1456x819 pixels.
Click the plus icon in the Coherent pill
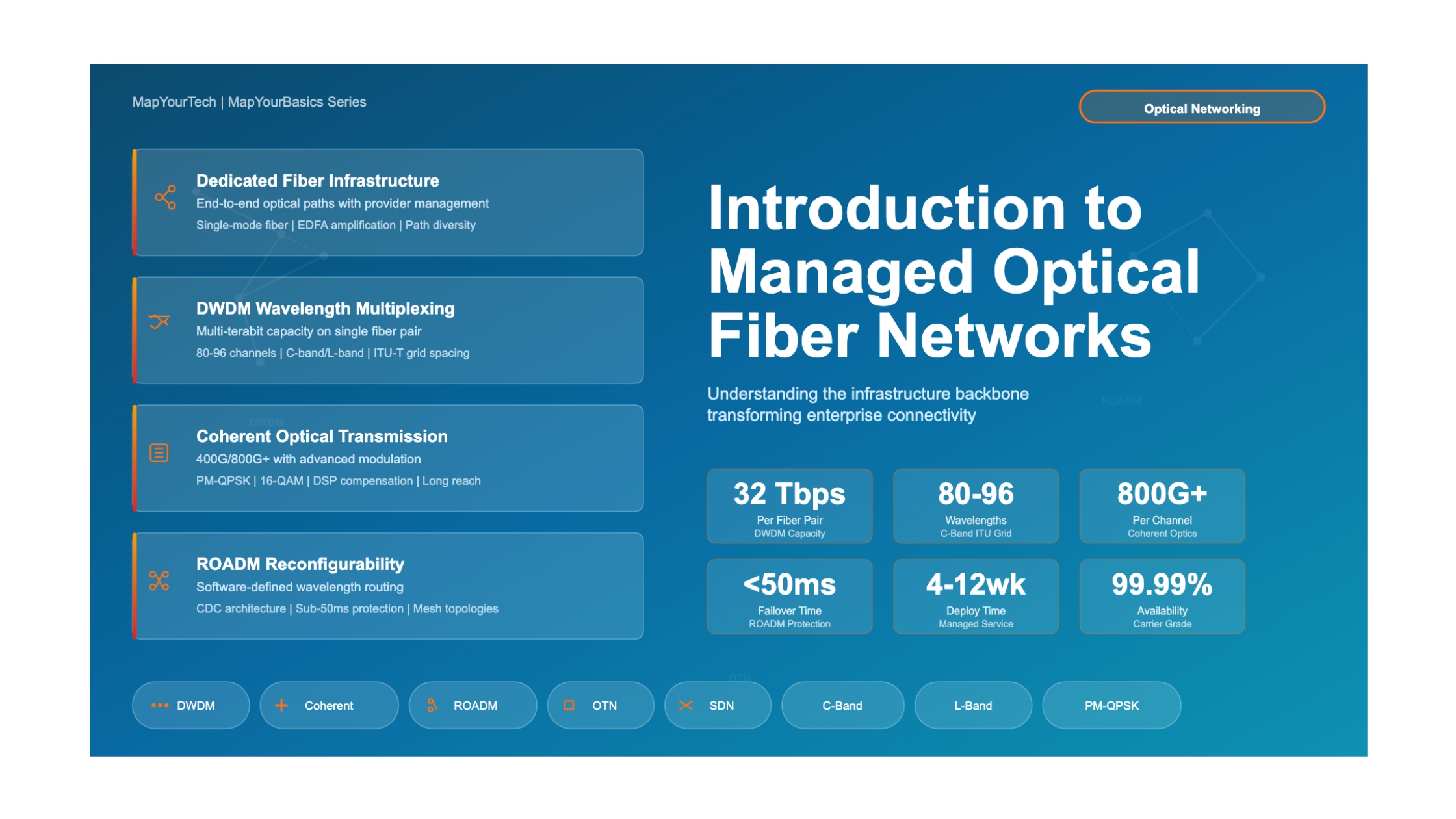point(281,706)
